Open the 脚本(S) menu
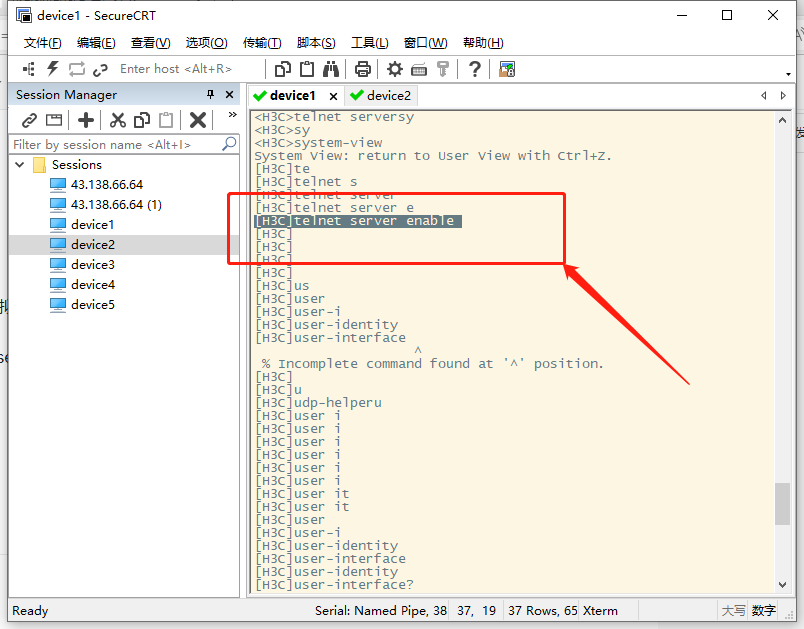 (x=316, y=43)
